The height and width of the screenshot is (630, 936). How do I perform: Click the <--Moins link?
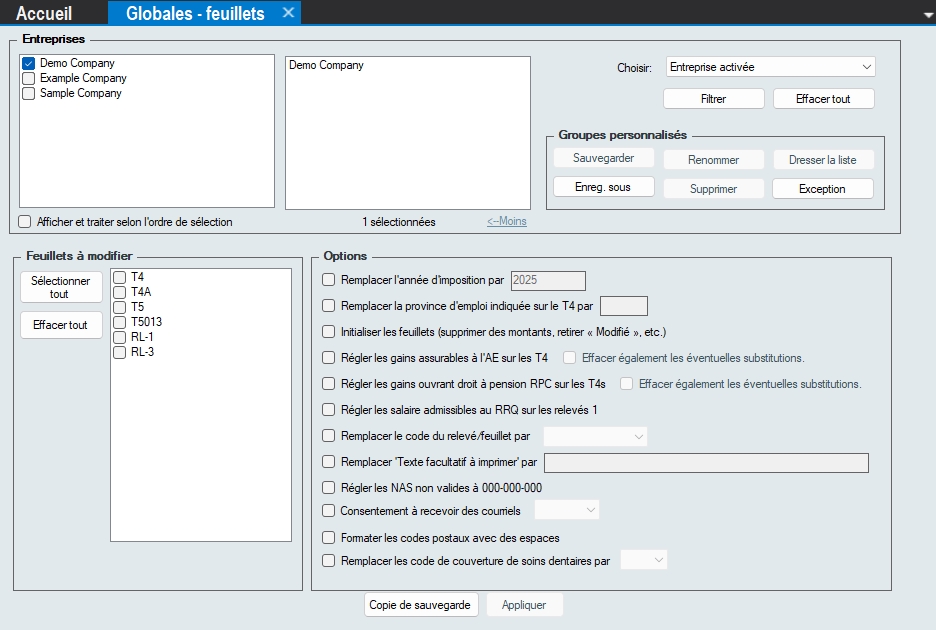tap(507, 222)
